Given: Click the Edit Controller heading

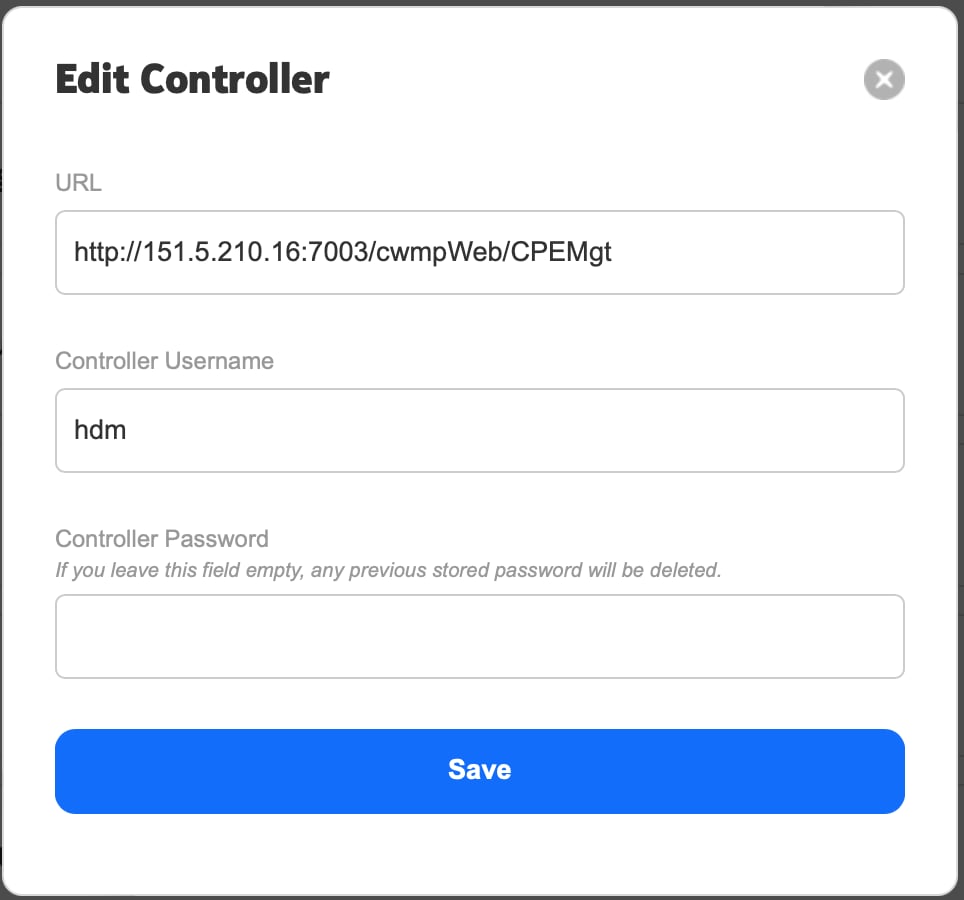Looking at the screenshot, I should pyautogui.click(x=192, y=79).
